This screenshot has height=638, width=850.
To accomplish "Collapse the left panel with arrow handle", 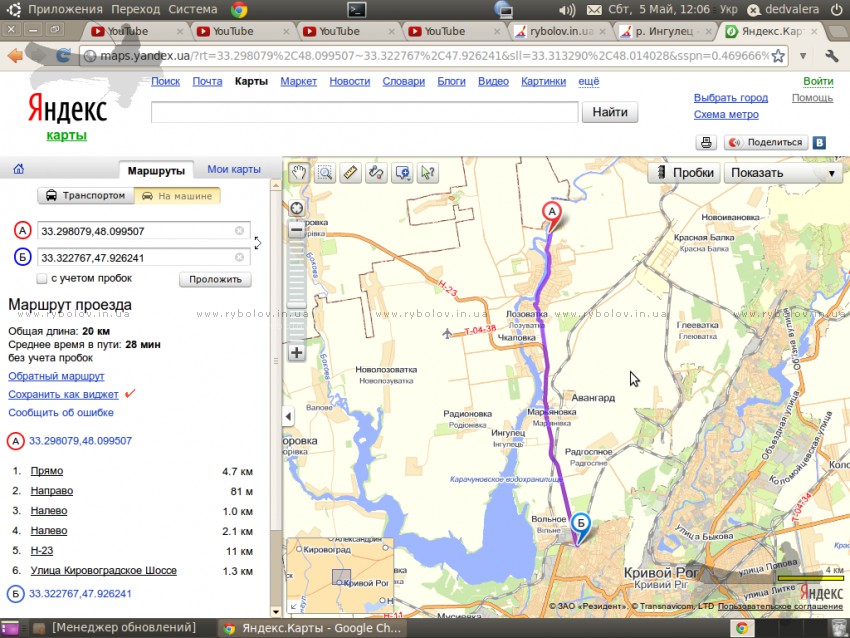I will point(289,416).
